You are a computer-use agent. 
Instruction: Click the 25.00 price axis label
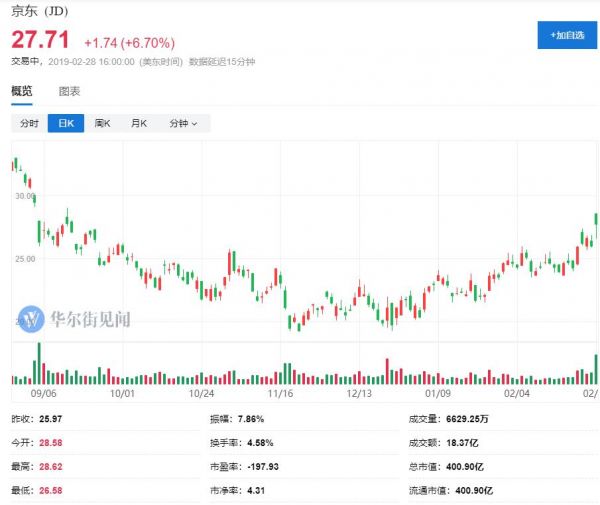[x=22, y=259]
